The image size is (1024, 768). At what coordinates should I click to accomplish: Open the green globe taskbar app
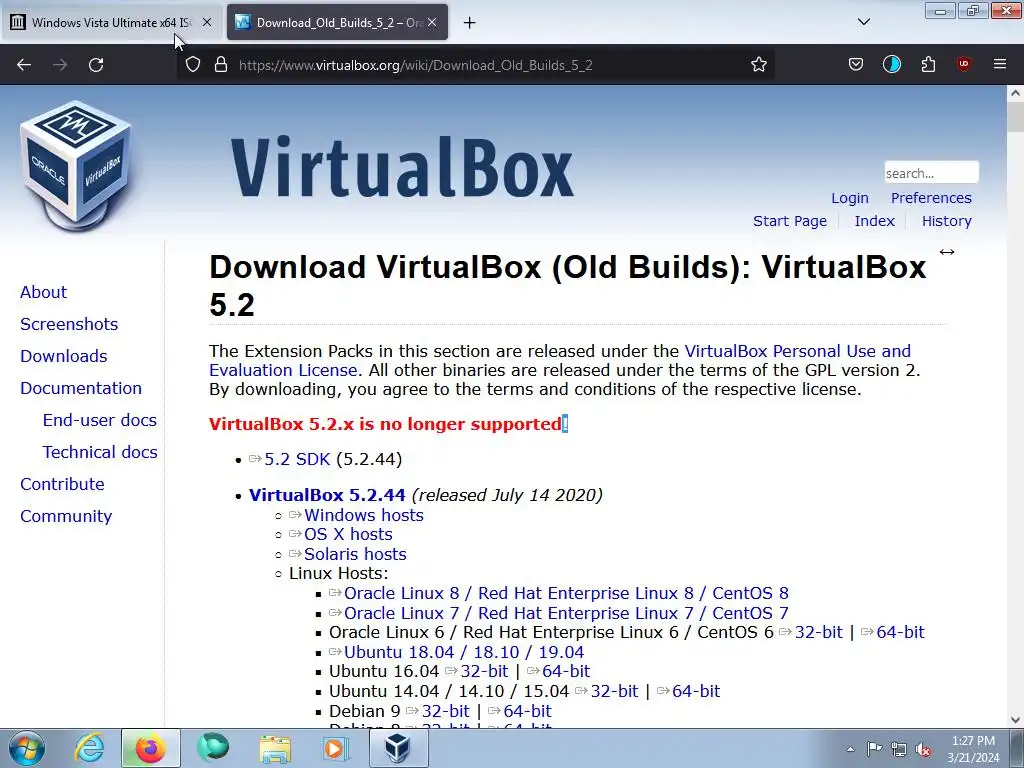click(213, 748)
